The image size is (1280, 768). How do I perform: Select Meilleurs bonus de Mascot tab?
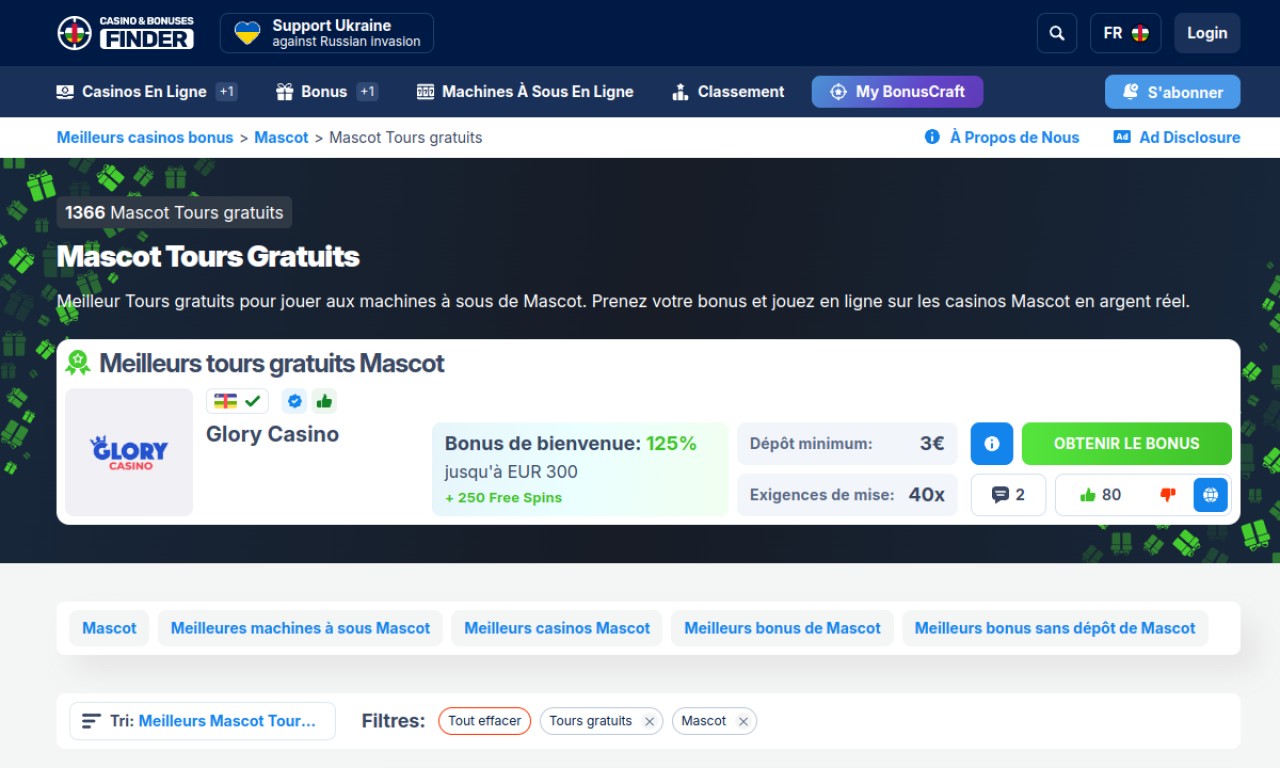[782, 628]
